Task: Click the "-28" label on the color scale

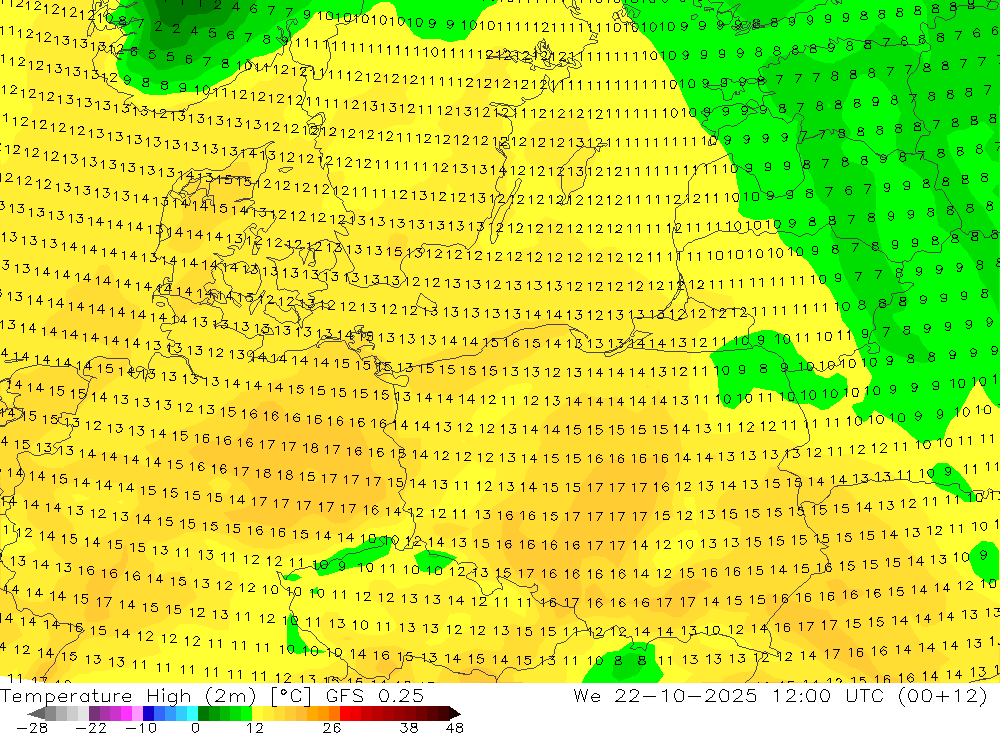Action: coord(31,727)
